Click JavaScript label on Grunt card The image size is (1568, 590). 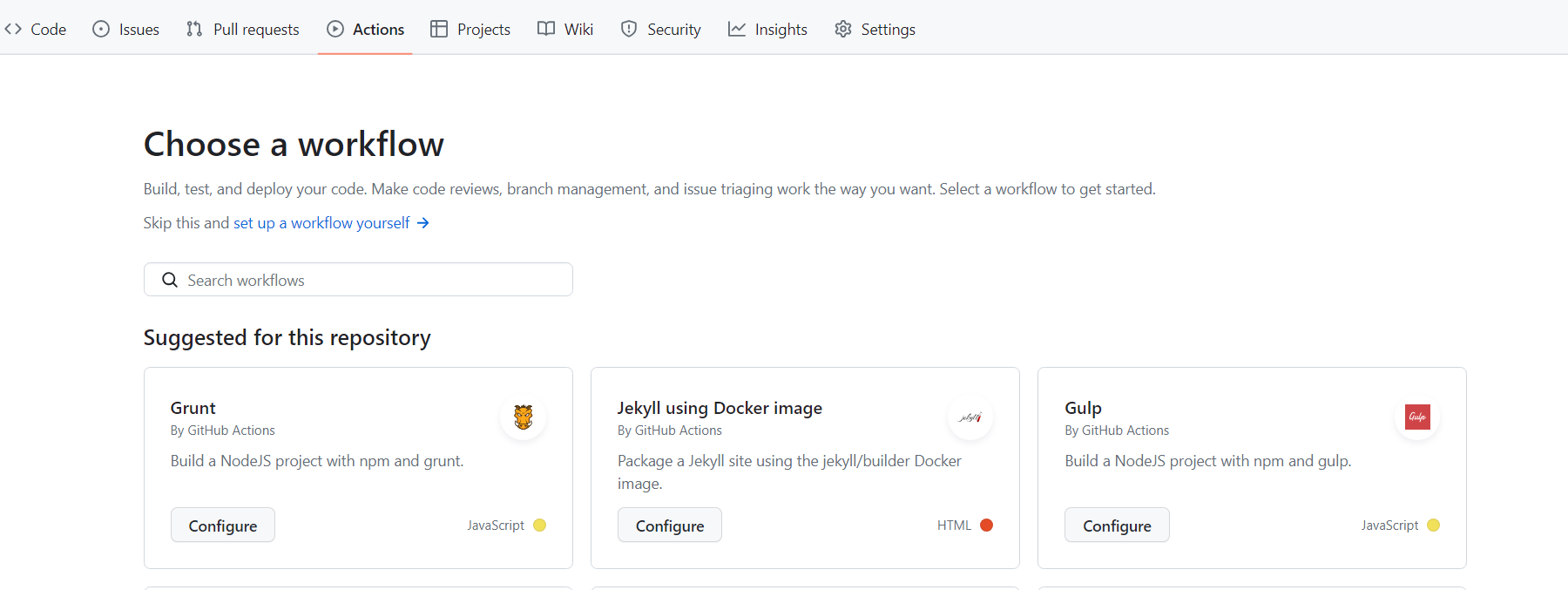(x=496, y=526)
